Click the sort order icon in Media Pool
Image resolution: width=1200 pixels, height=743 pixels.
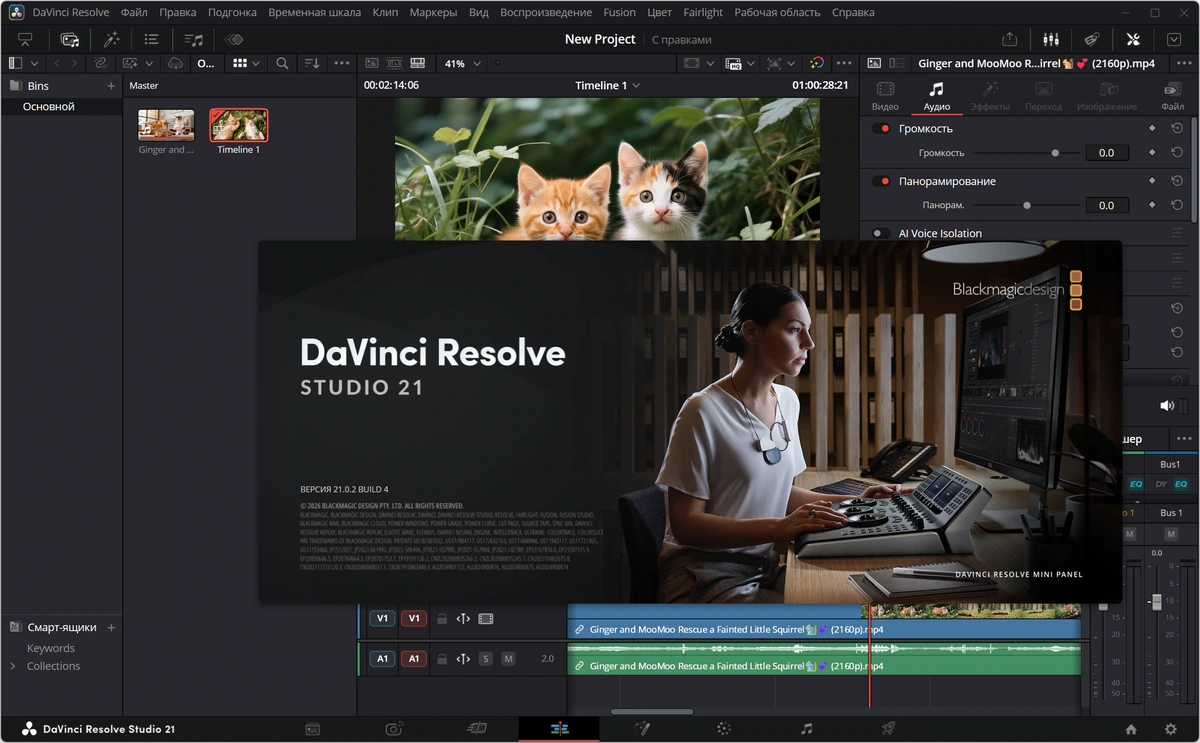pos(312,63)
